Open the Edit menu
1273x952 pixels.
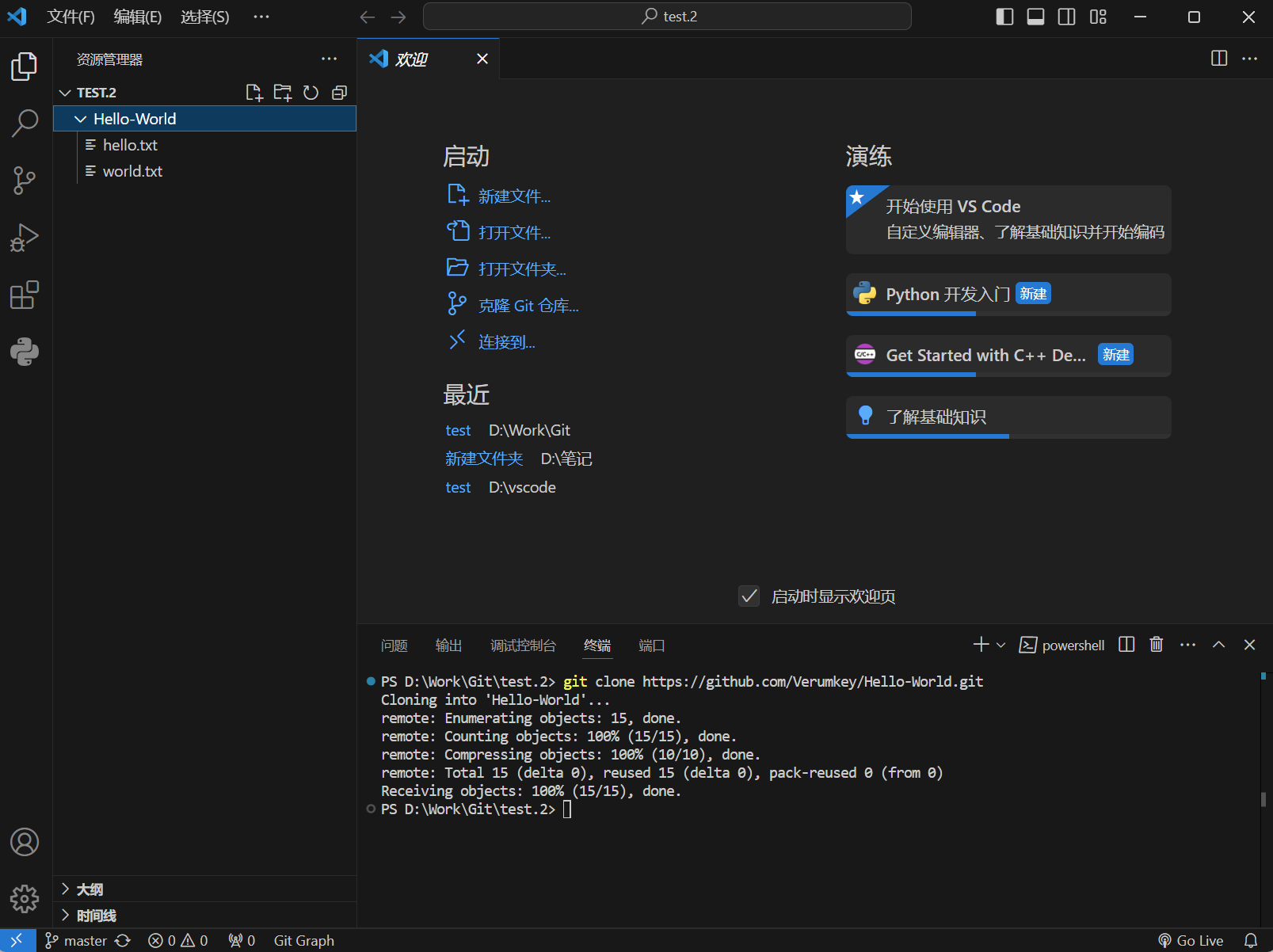pyautogui.click(x=138, y=17)
